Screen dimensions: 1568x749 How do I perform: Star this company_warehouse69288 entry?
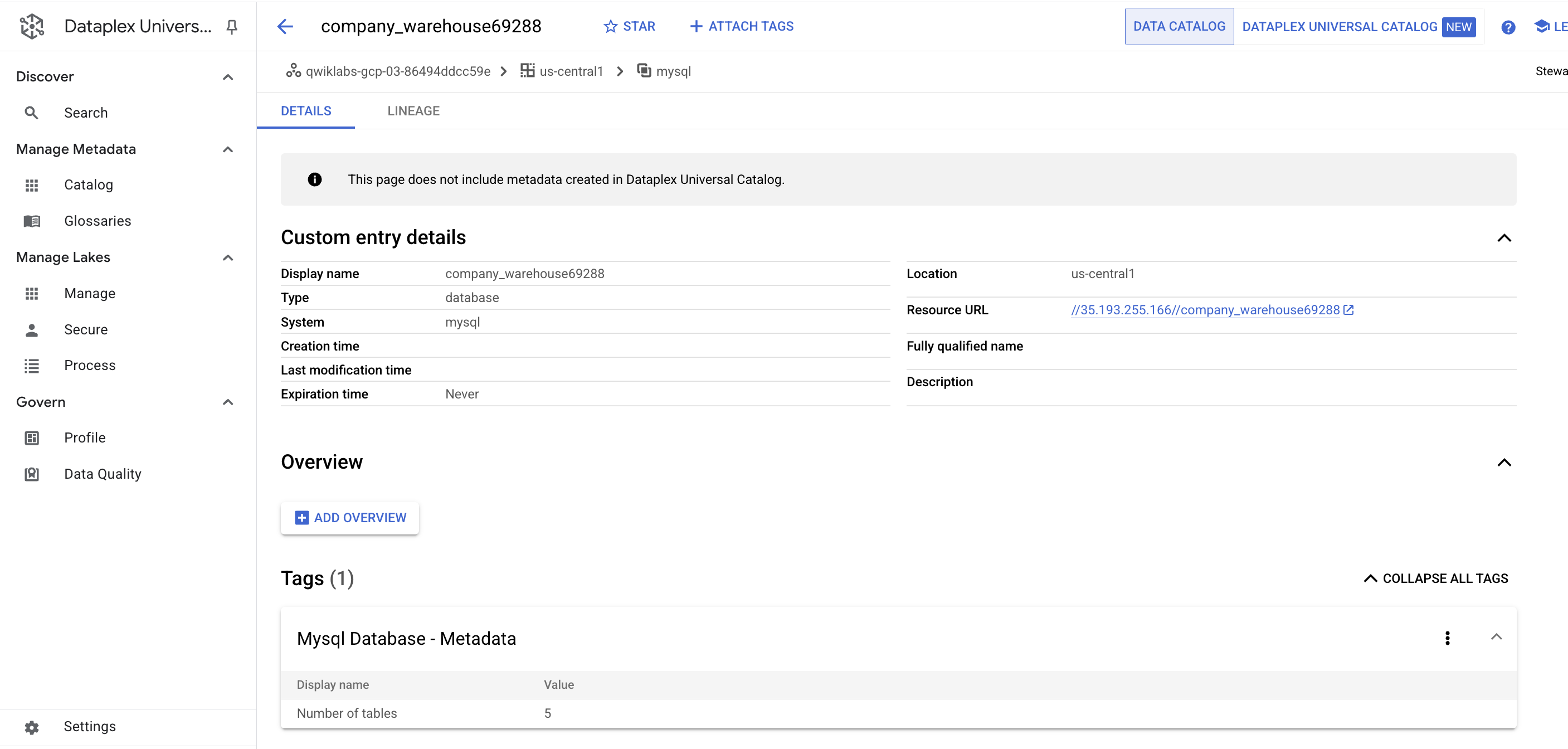point(630,26)
